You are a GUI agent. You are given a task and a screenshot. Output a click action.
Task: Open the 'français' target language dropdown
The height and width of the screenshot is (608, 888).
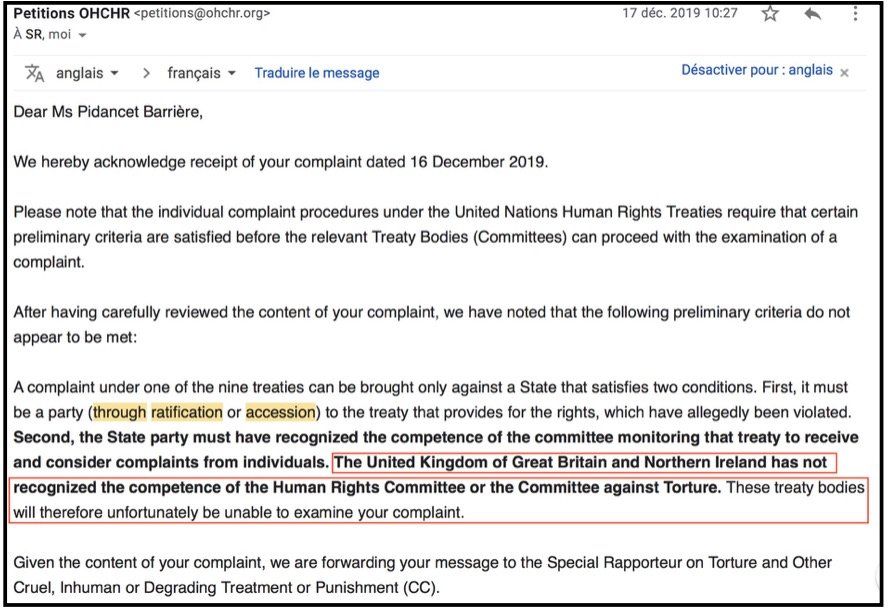pyautogui.click(x=201, y=73)
